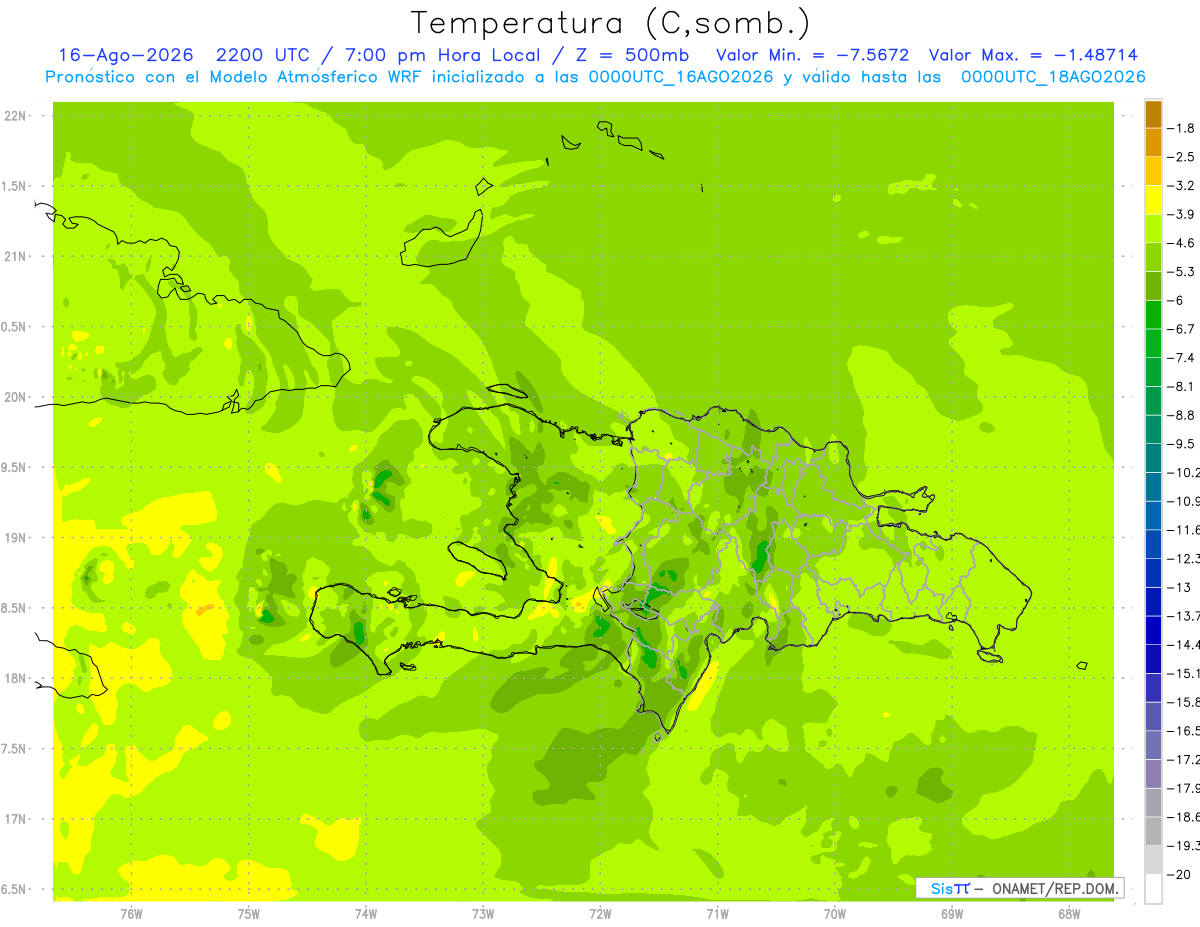Image resolution: width=1200 pixels, height=927 pixels.
Task: Click the '17N' latitude label
Action: tap(16, 819)
